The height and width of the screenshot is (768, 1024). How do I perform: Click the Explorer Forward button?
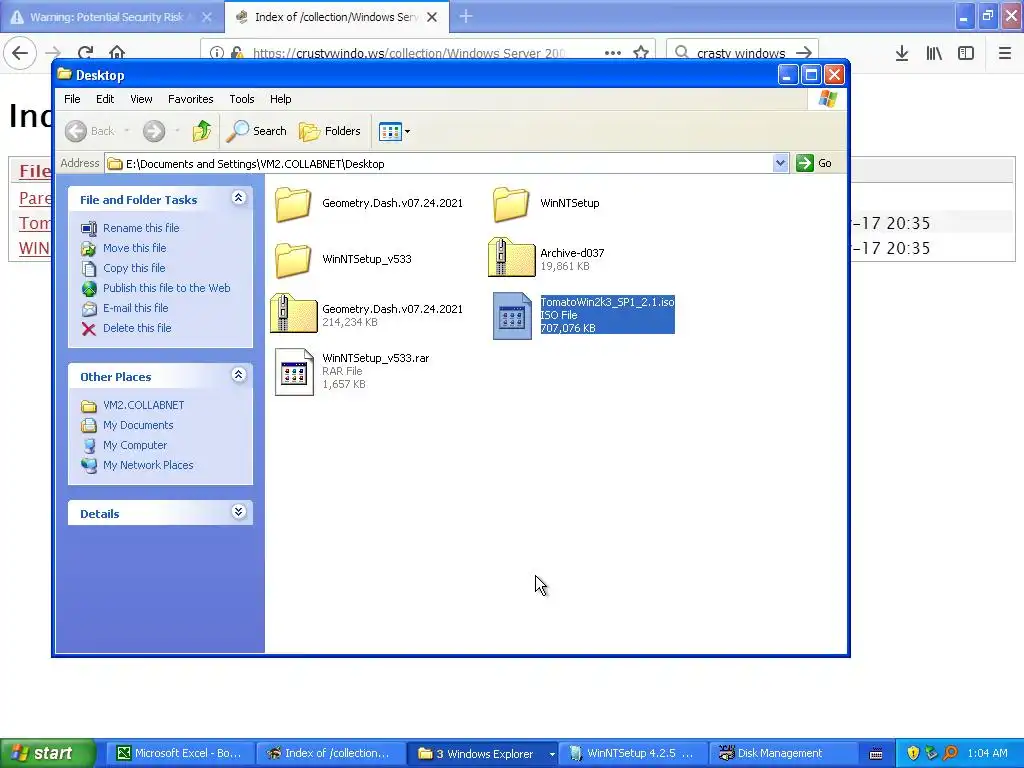pyautogui.click(x=154, y=131)
